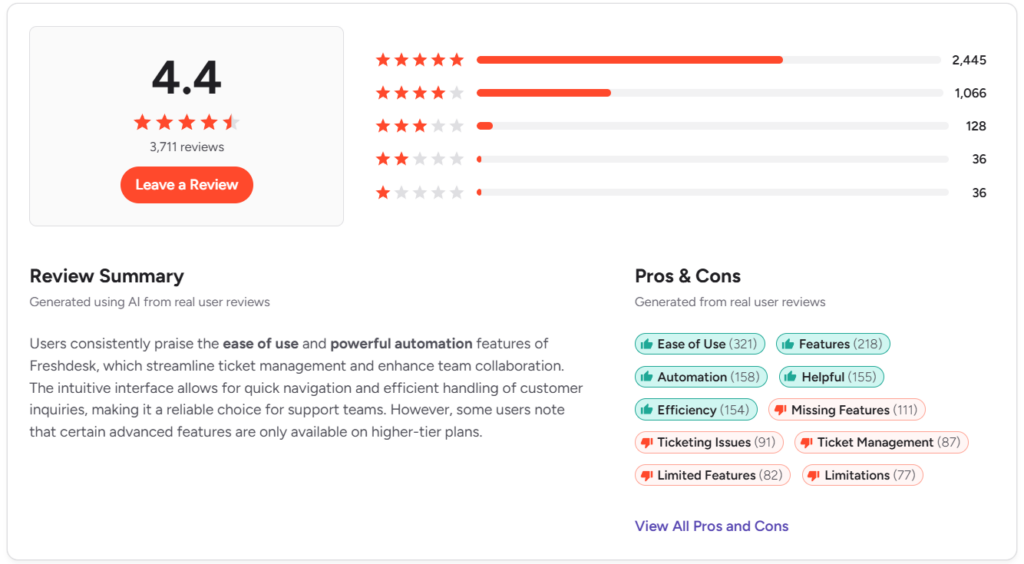Click the thumbs-down icon on Ticketing Issues
1024x564 pixels.
[646, 442]
